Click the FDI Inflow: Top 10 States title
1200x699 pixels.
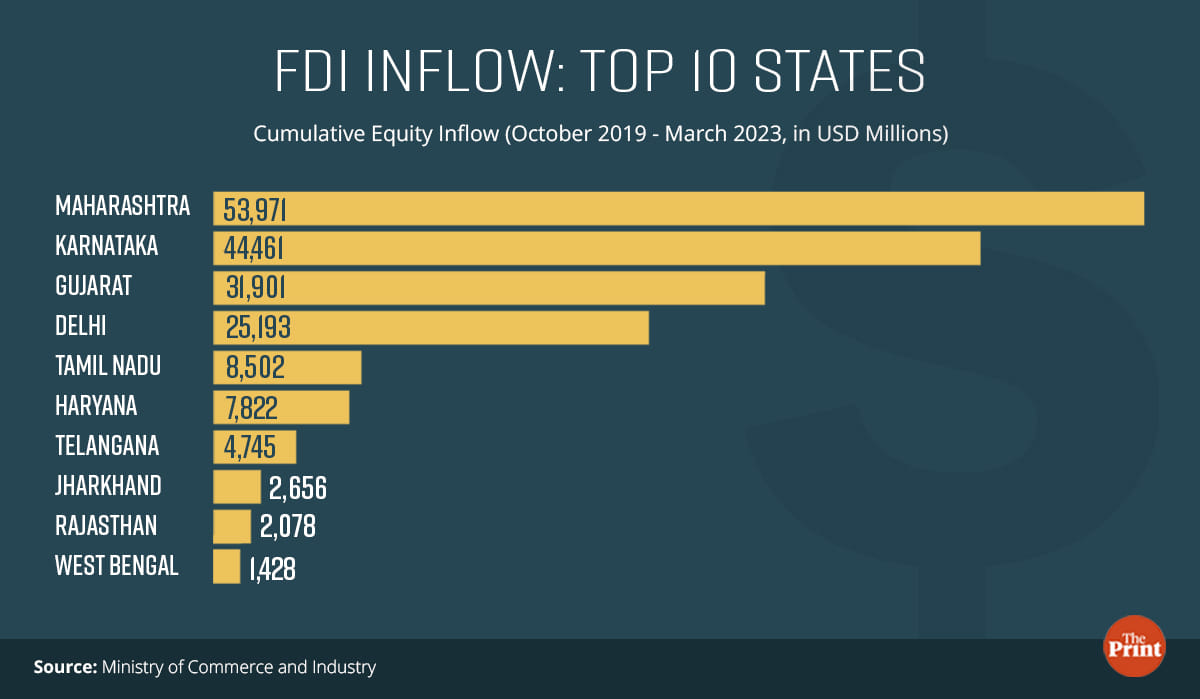[599, 72]
